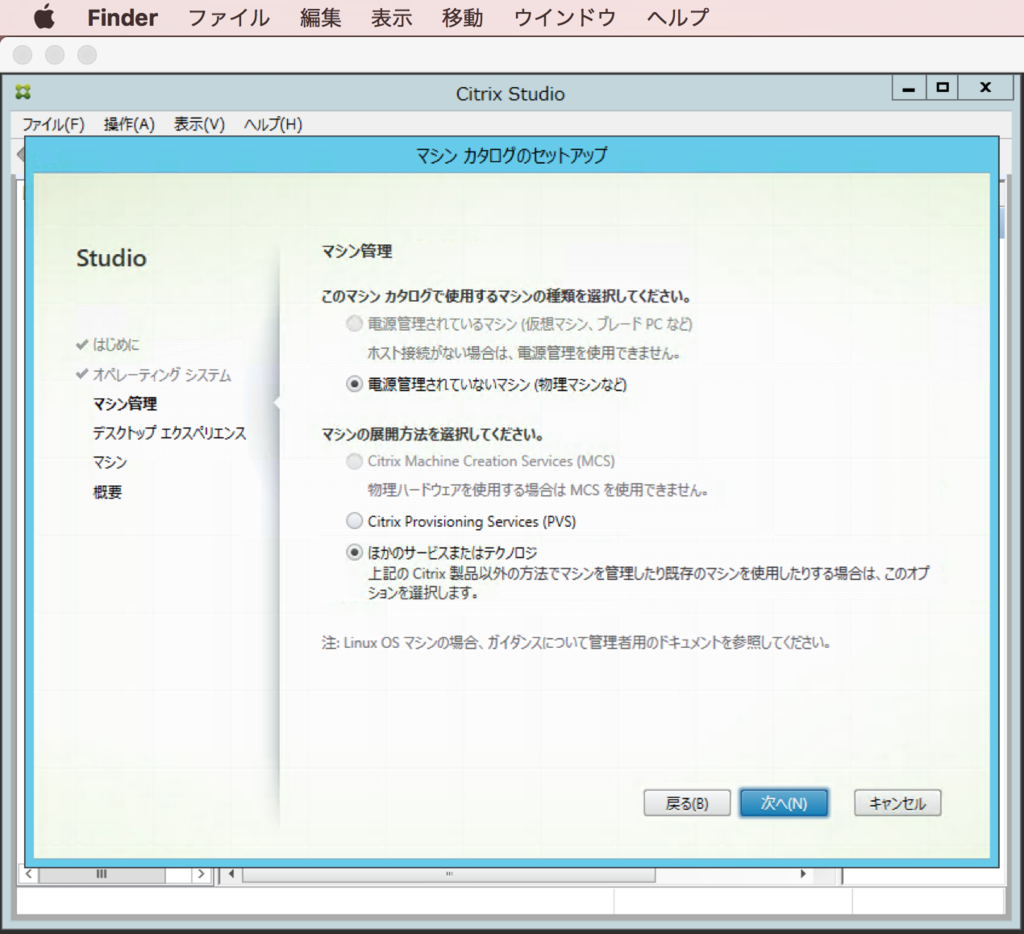Click the マシン カタログのセットアップ dialog title

pyautogui.click(x=511, y=155)
